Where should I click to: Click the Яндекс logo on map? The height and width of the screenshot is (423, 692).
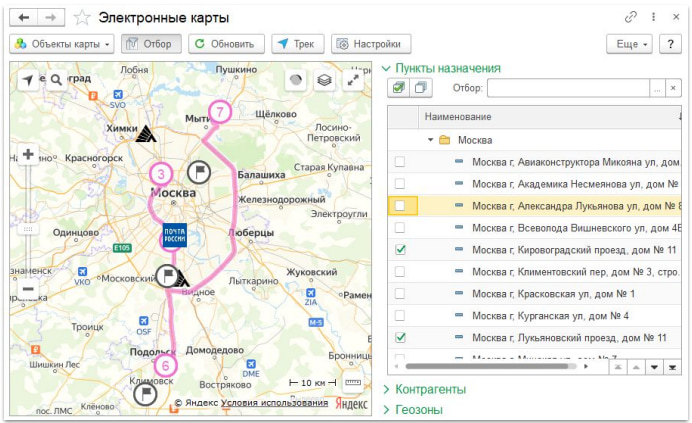pos(351,404)
